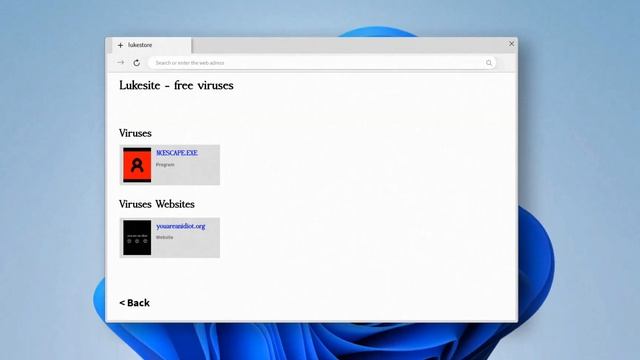The image size is (640, 360).
Task: Close the browser window with X
Action: (511, 44)
